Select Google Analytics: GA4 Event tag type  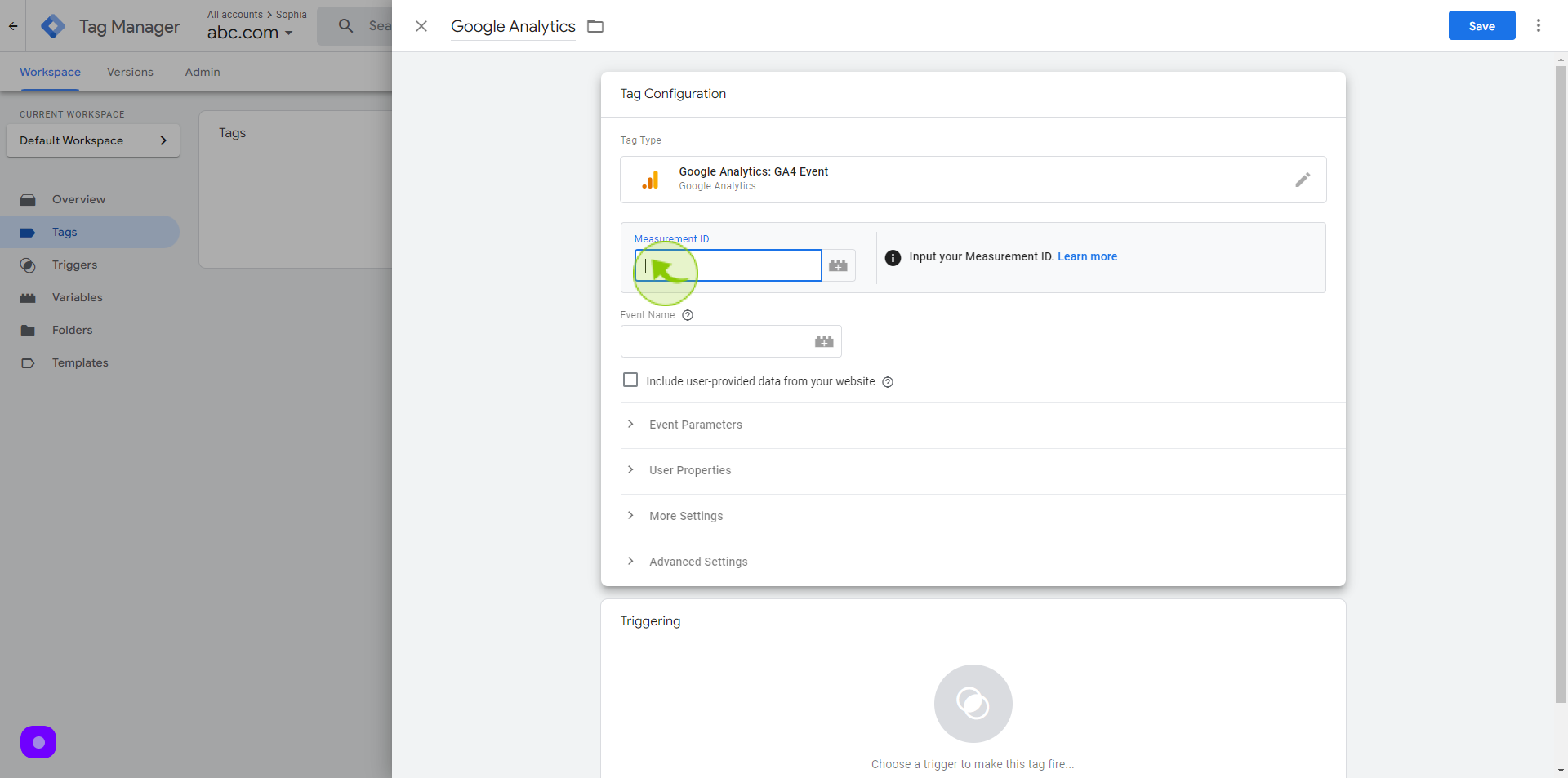coord(973,180)
